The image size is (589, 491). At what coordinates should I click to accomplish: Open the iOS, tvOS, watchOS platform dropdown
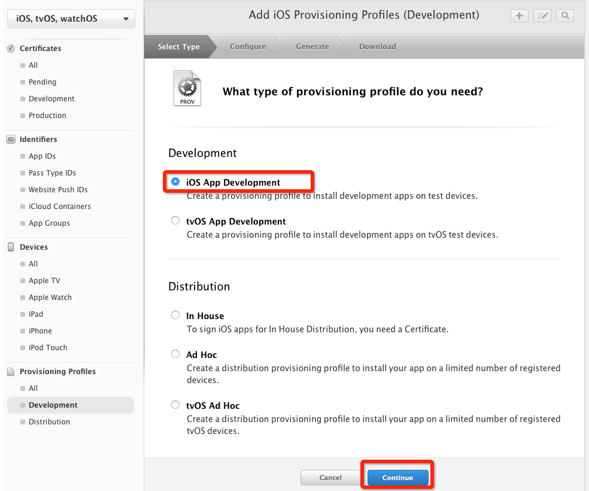coord(71,18)
